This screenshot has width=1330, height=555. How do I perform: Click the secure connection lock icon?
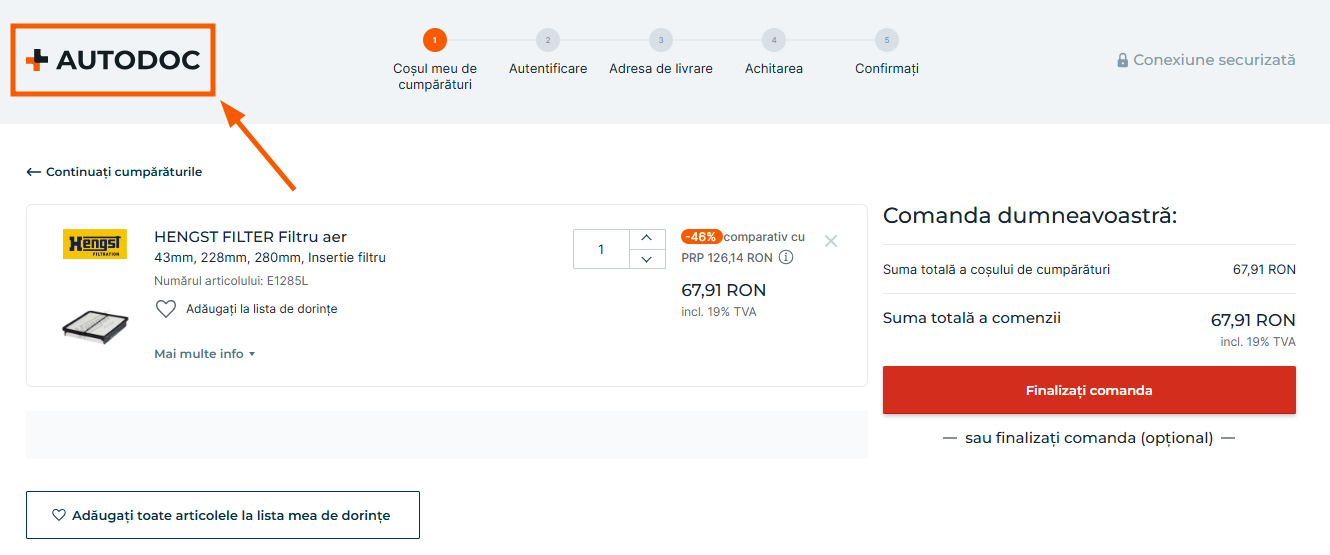point(1123,60)
